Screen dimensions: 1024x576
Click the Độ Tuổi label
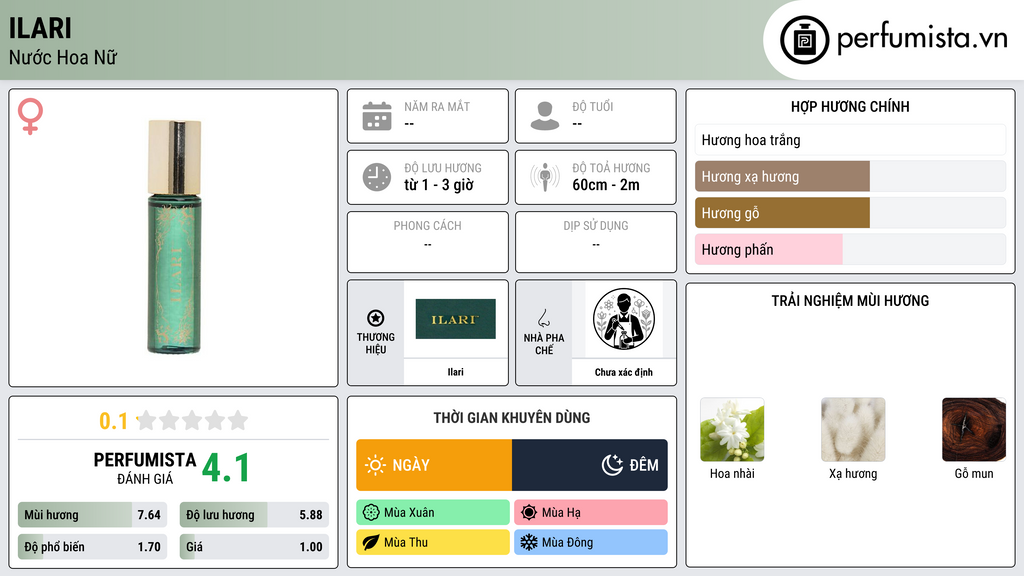[593, 106]
